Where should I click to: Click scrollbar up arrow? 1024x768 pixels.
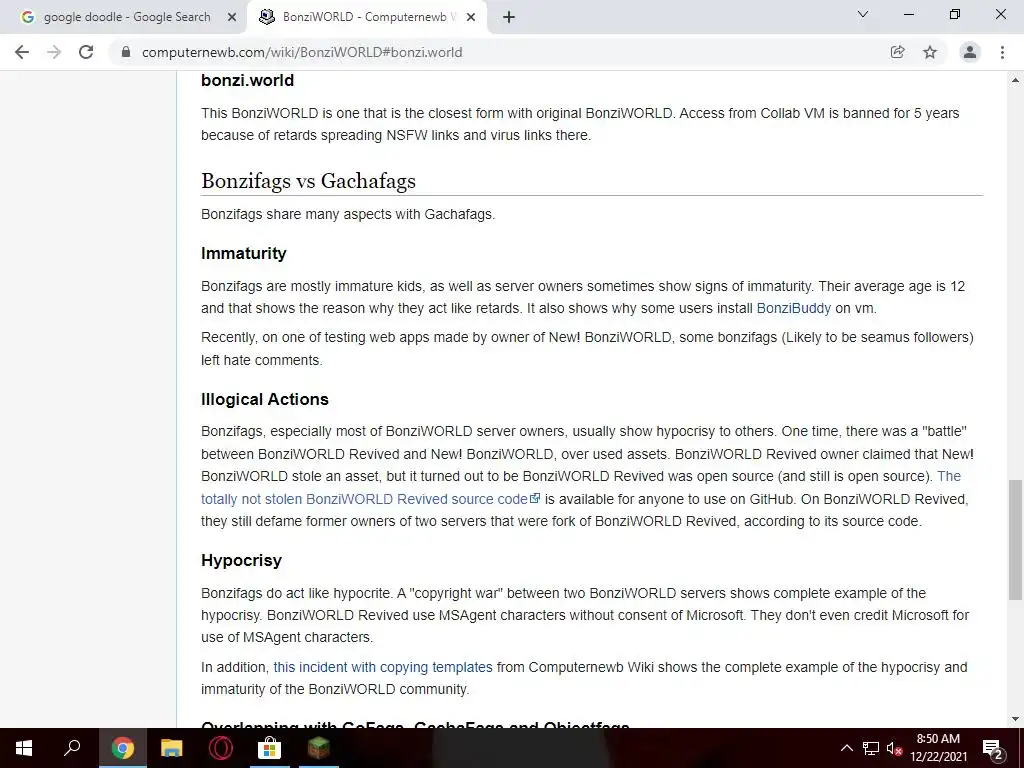[x=1015, y=80]
